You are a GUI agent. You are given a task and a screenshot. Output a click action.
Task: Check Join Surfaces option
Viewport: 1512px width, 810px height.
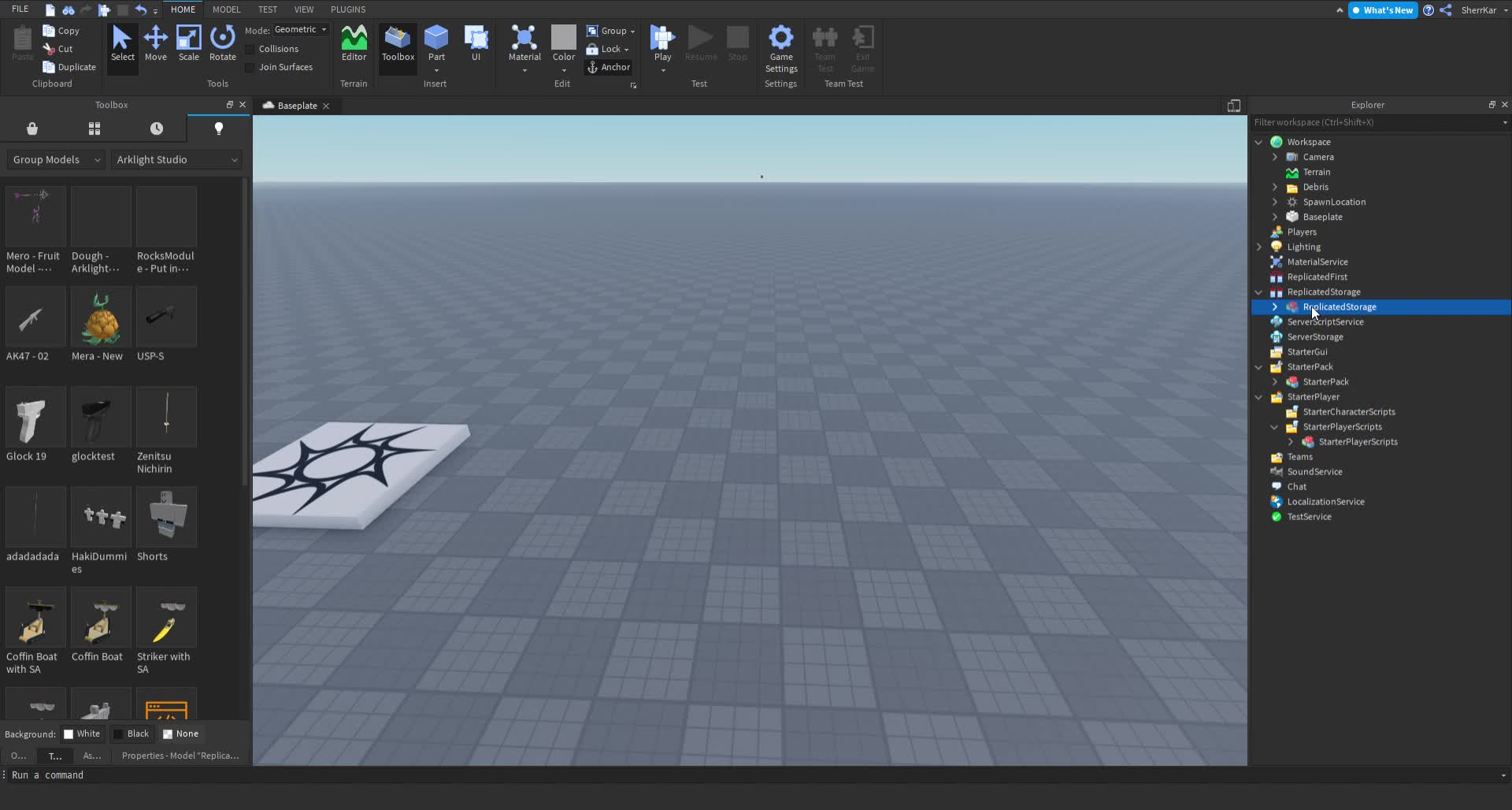click(249, 66)
